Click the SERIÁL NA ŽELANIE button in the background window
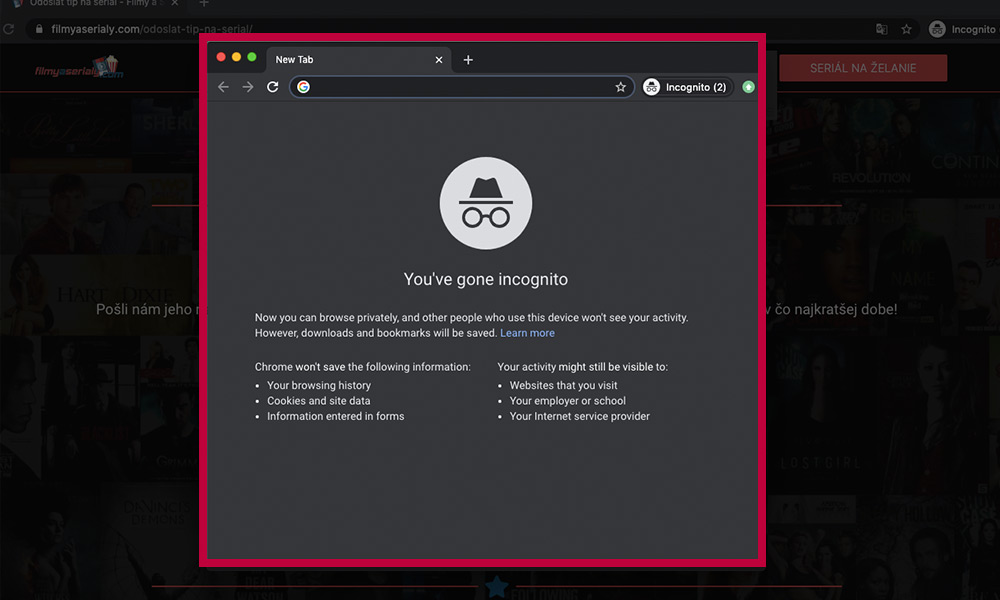Screen dimensions: 1000x600 (x=863, y=68)
